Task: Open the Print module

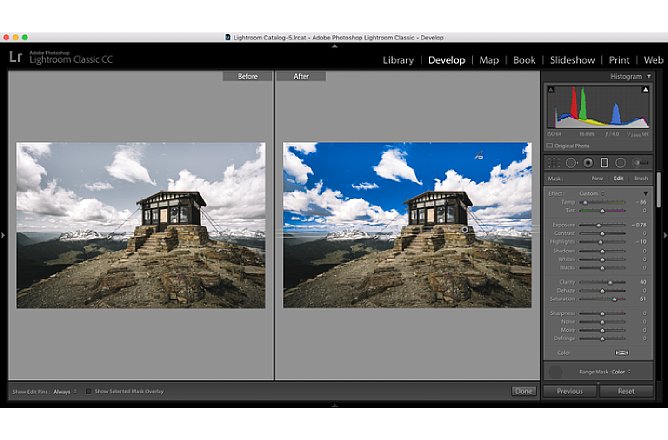Action: [x=619, y=60]
